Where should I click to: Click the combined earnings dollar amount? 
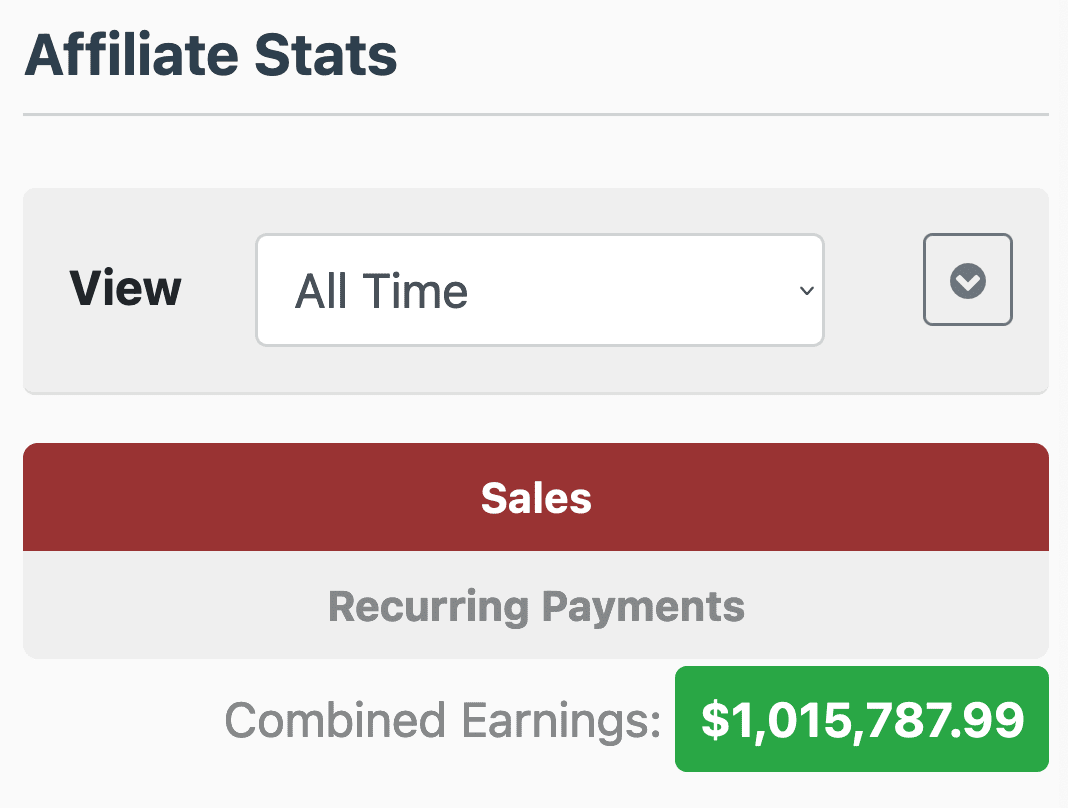[x=861, y=719]
